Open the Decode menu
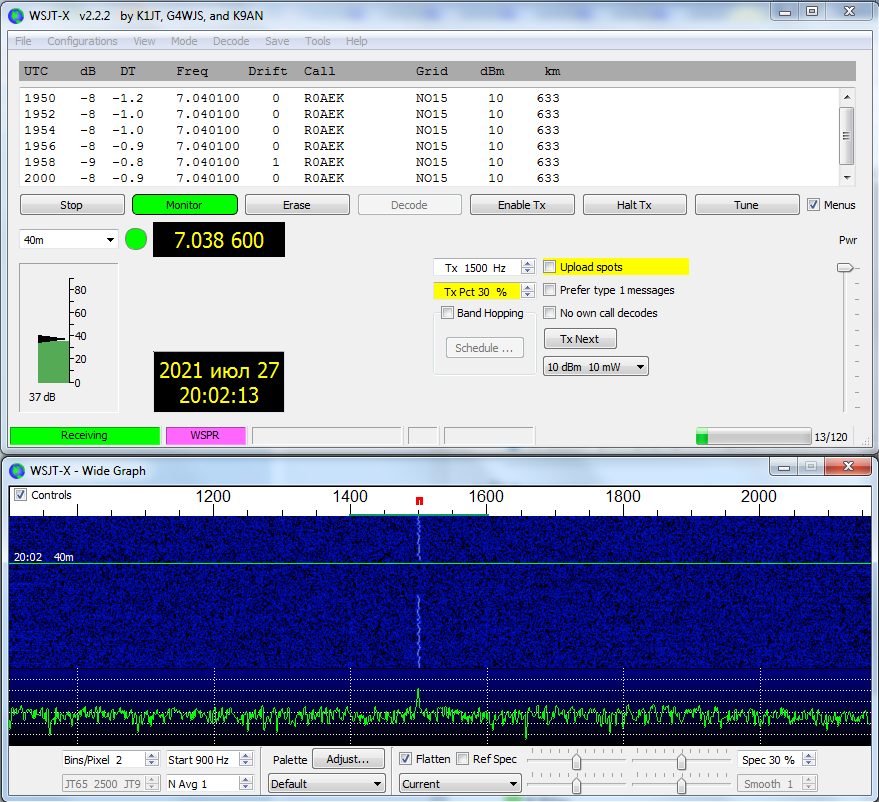879x802 pixels. (x=231, y=41)
